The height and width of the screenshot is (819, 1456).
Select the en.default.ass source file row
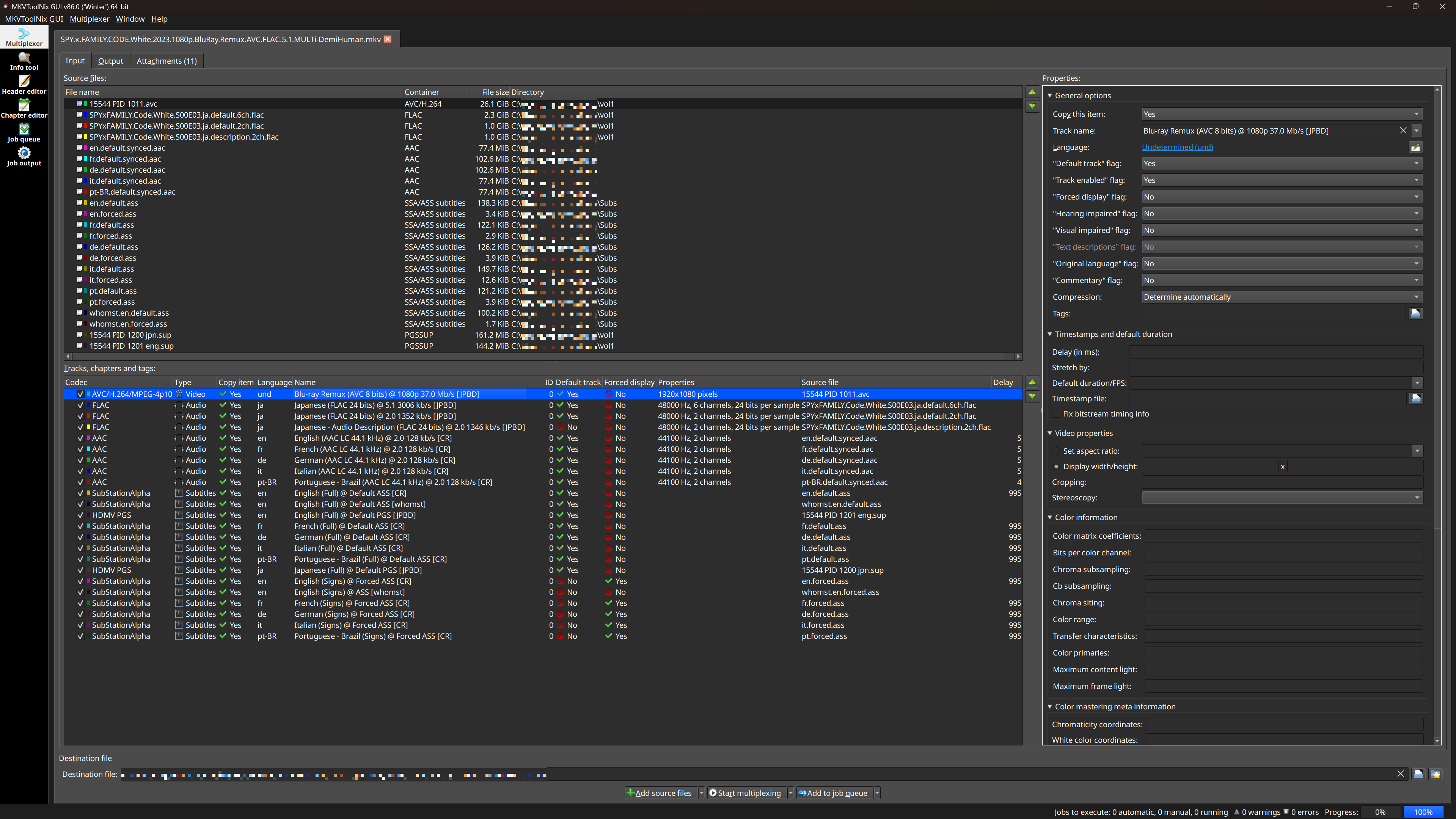click(x=543, y=203)
